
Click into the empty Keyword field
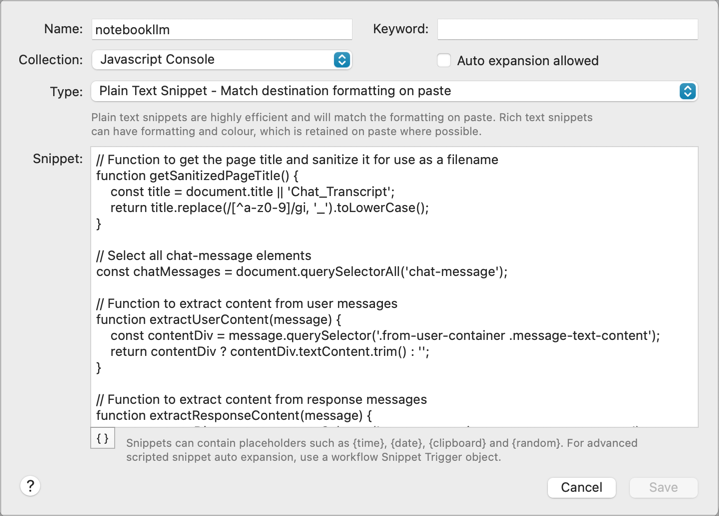(567, 30)
